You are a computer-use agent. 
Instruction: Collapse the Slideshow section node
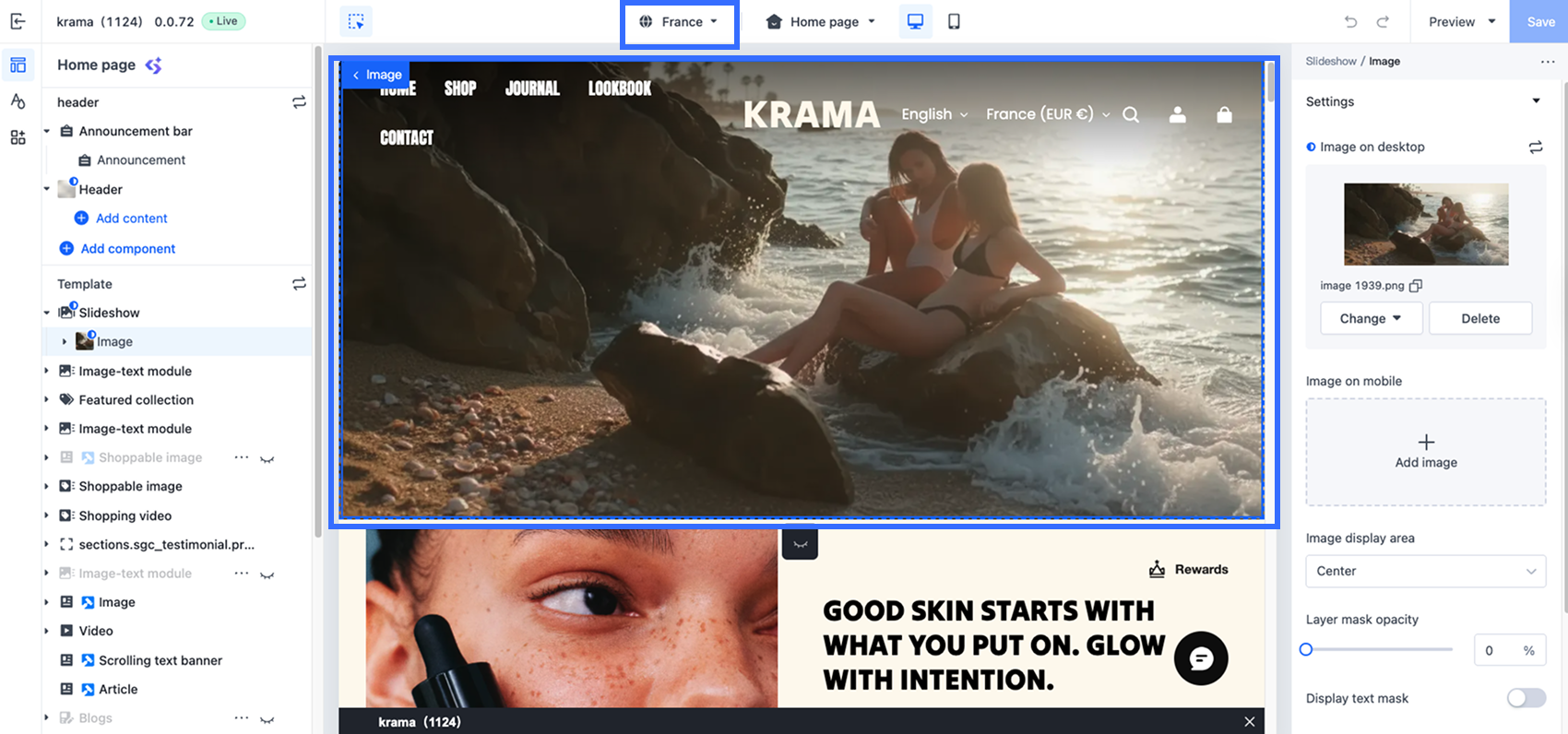pos(47,314)
